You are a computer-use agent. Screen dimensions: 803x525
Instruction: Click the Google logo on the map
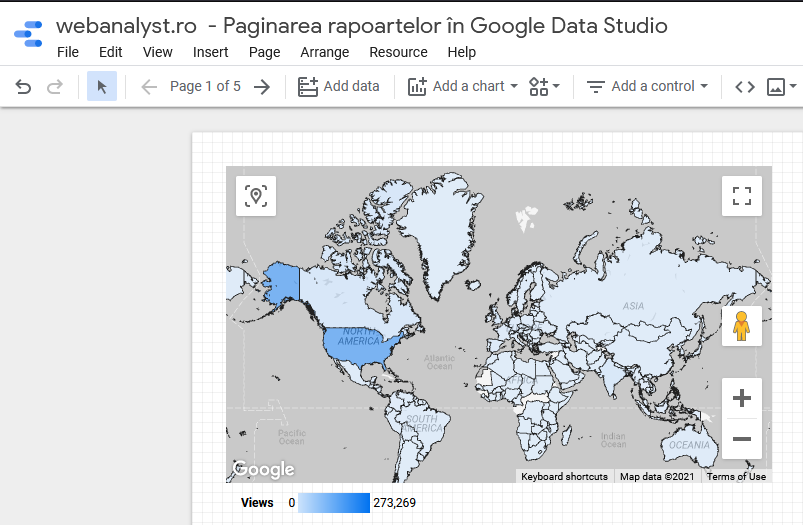coord(263,469)
